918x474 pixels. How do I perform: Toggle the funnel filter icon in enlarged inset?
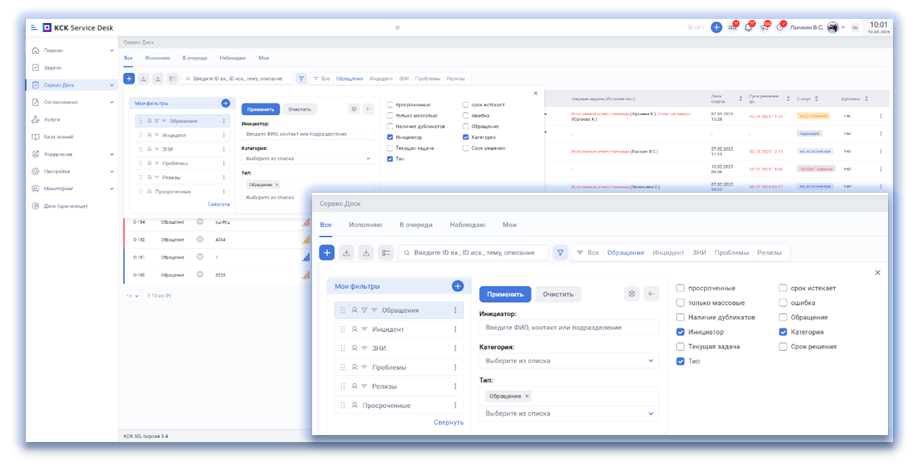[560, 253]
